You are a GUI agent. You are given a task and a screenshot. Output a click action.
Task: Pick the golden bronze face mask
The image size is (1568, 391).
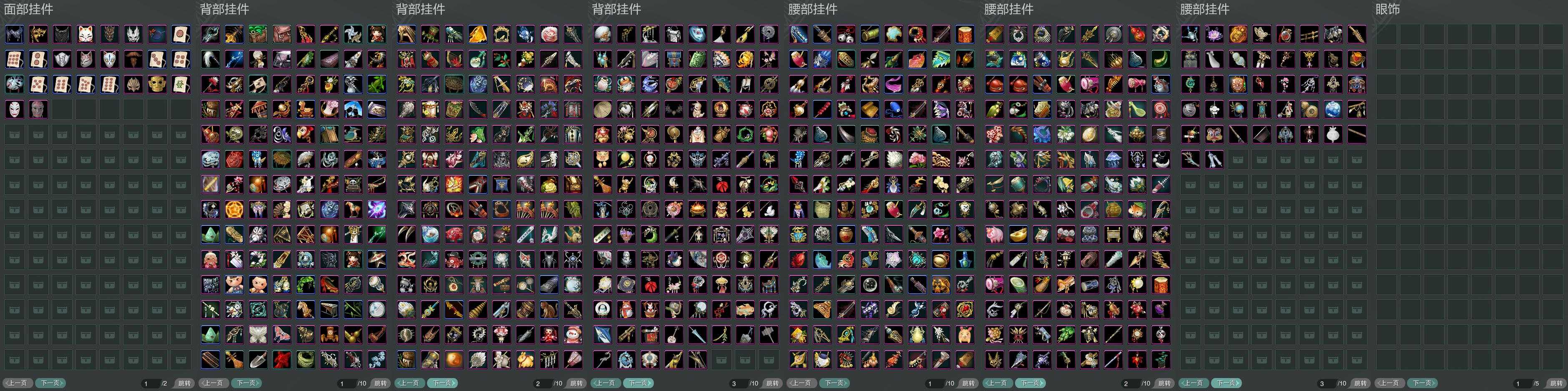click(157, 83)
